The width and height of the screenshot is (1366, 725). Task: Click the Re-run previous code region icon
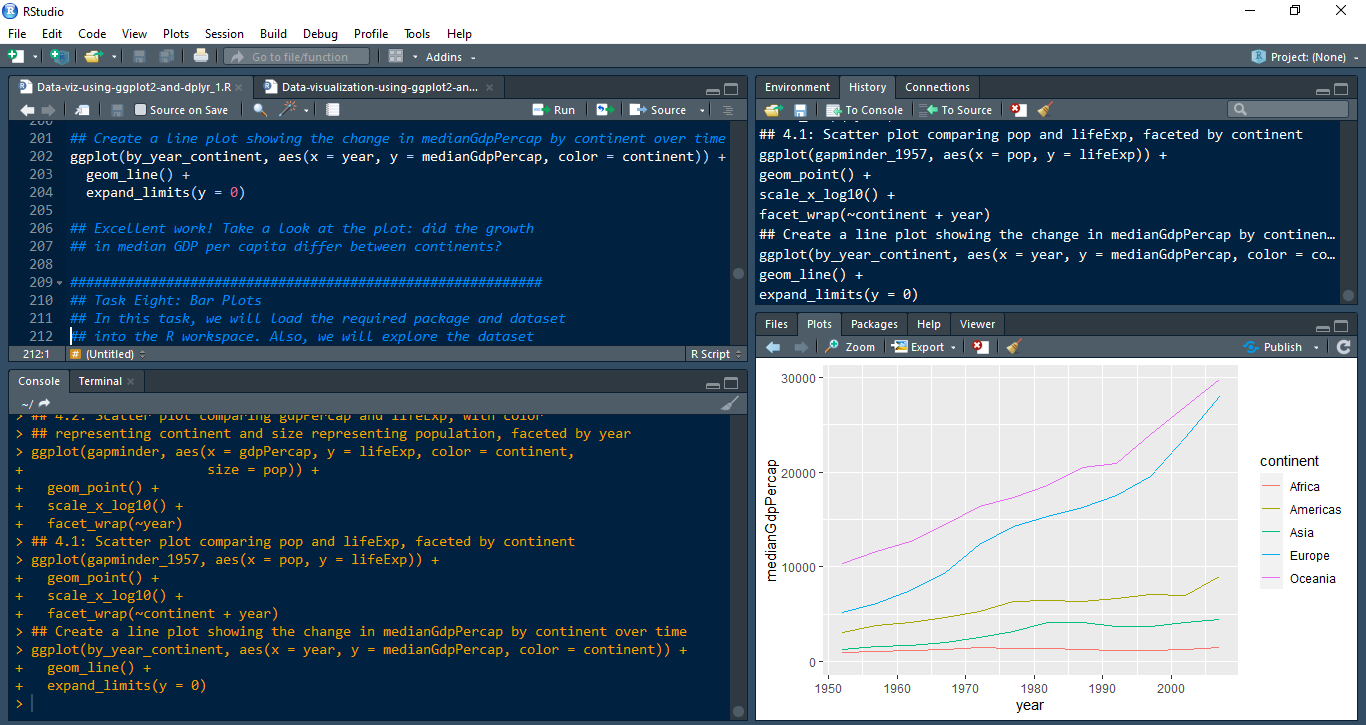coord(604,110)
